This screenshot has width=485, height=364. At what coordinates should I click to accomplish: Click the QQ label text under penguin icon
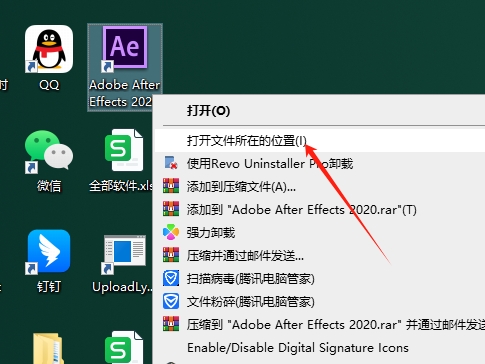[x=49, y=85]
